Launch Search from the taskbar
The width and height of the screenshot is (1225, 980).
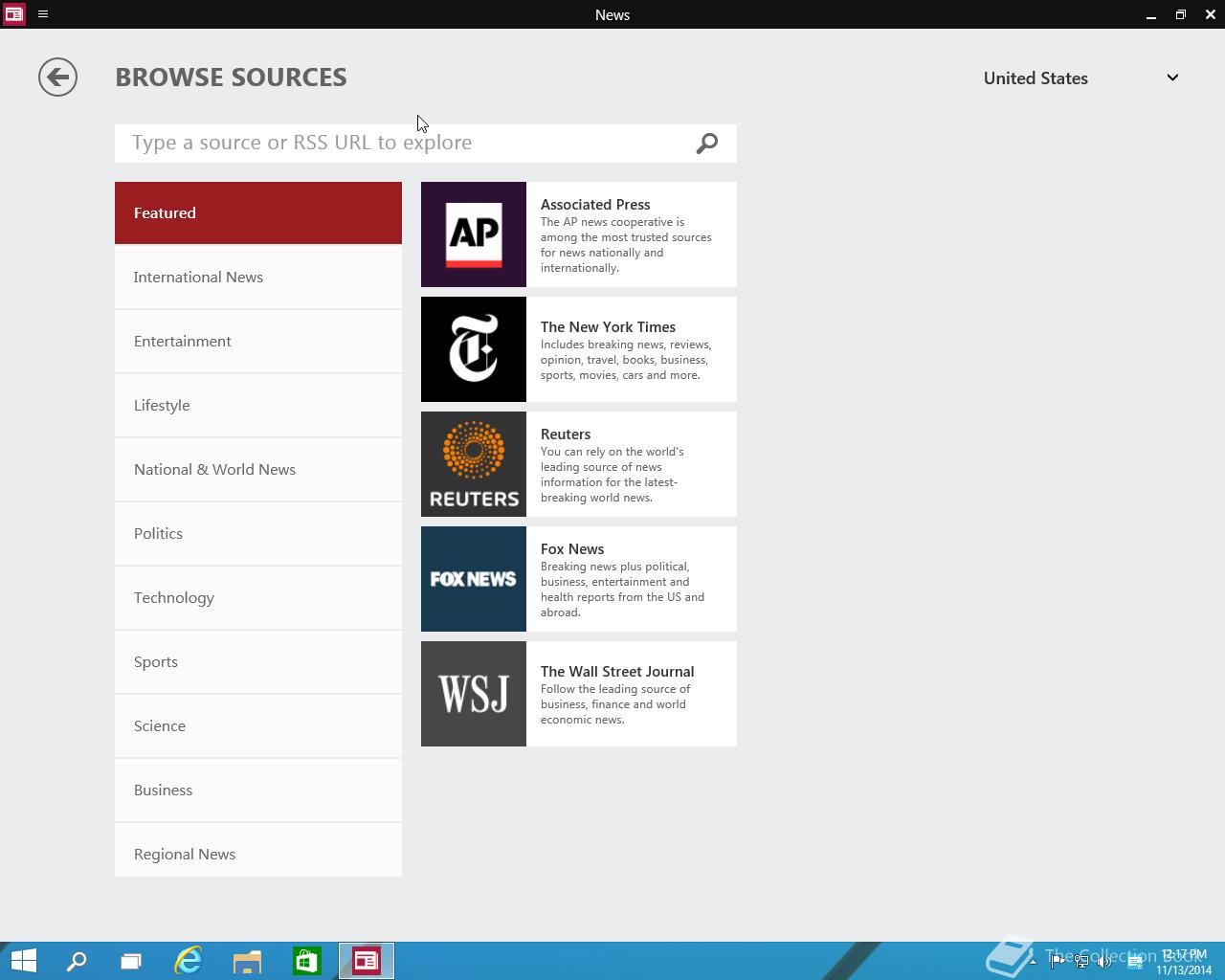77,961
